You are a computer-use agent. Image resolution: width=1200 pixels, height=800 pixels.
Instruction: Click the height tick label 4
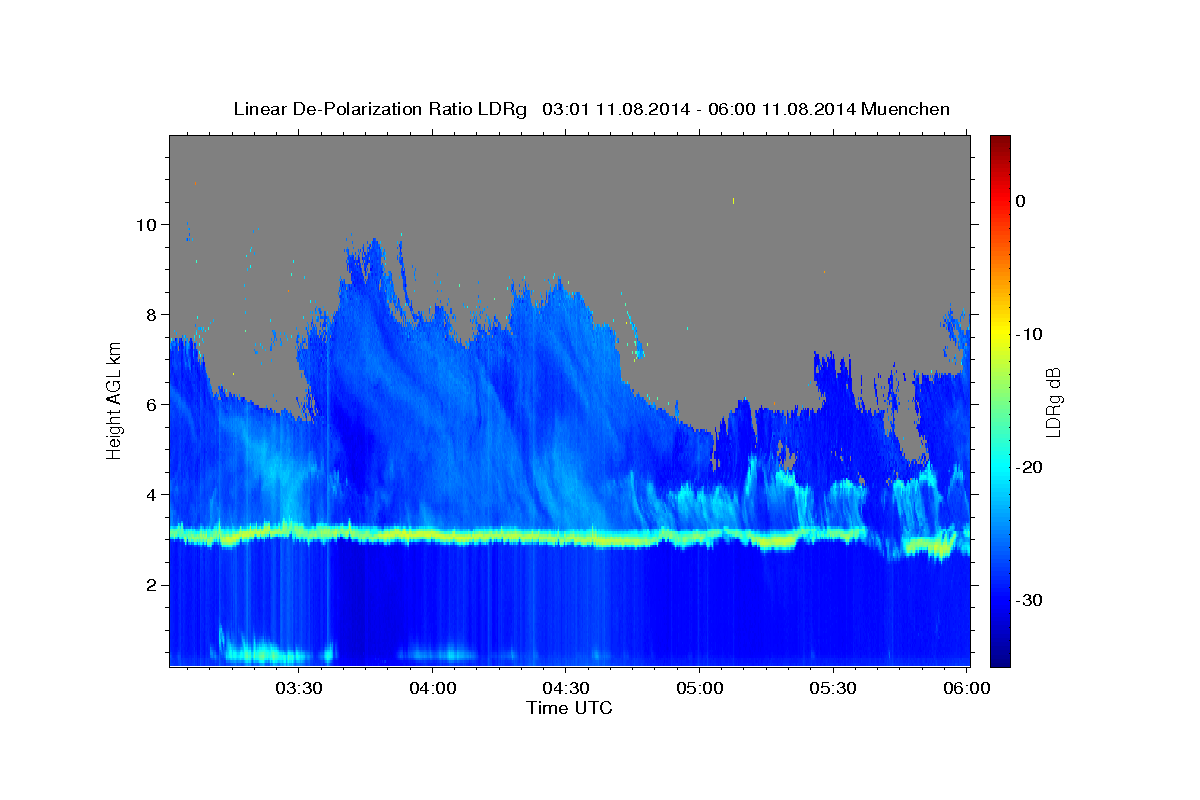[x=151, y=494]
